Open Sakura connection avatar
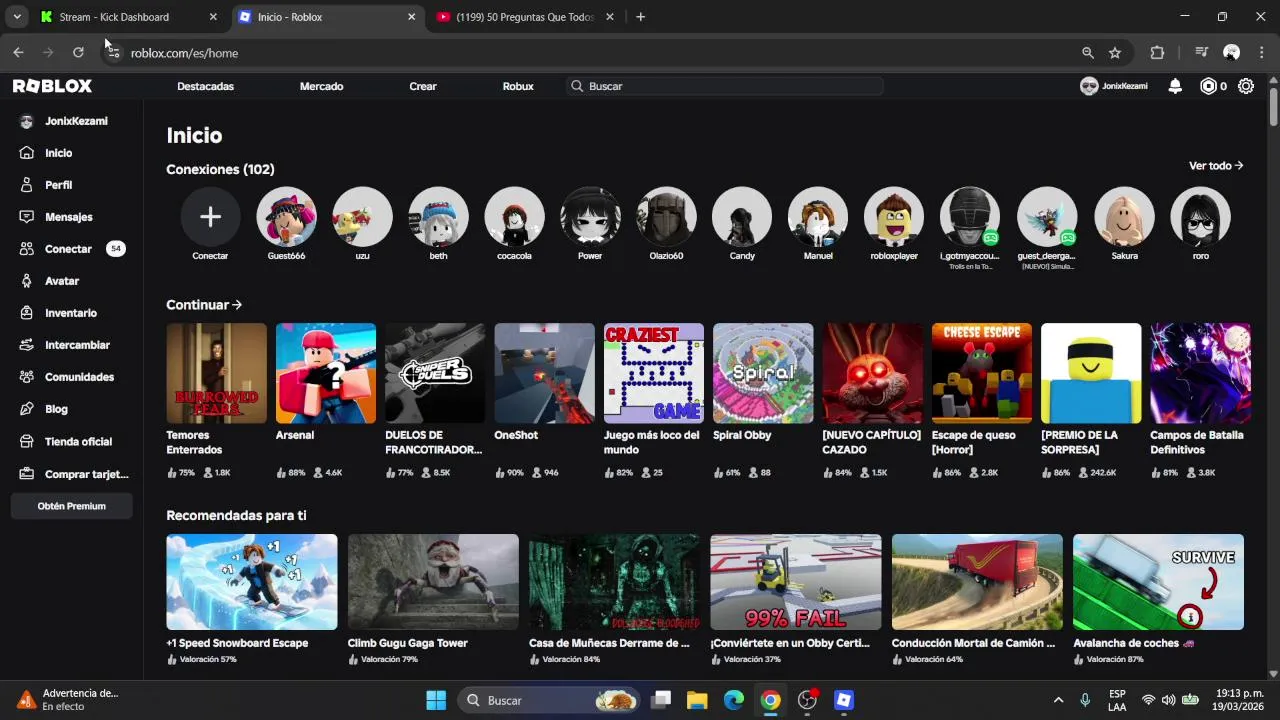The height and width of the screenshot is (720, 1280). (1124, 217)
